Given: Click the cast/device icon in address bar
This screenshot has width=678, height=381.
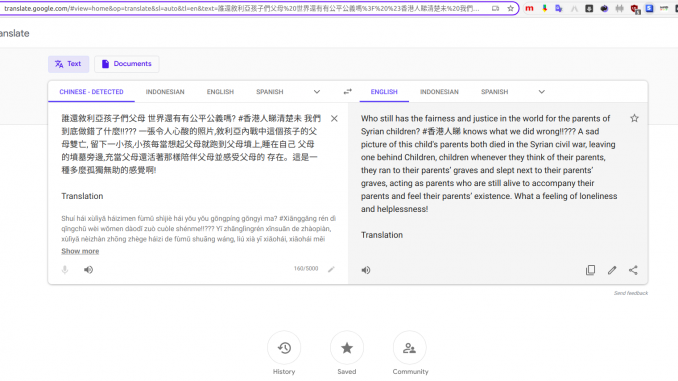Looking at the screenshot, I should click(496, 8).
